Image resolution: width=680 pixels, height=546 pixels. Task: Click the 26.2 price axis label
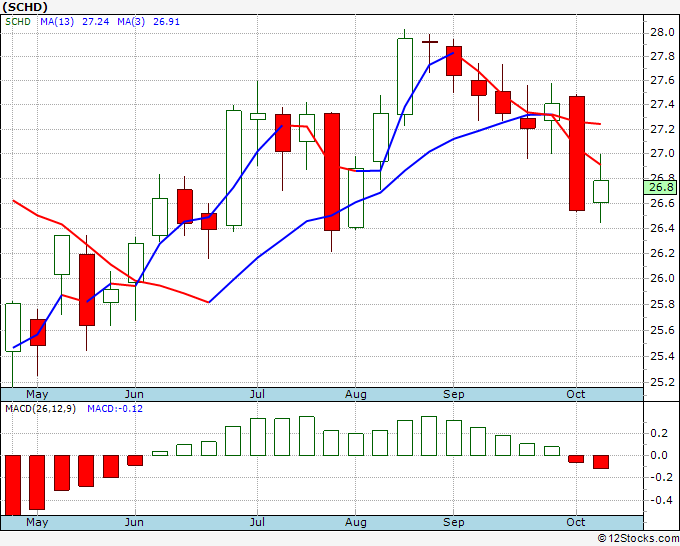(x=662, y=253)
